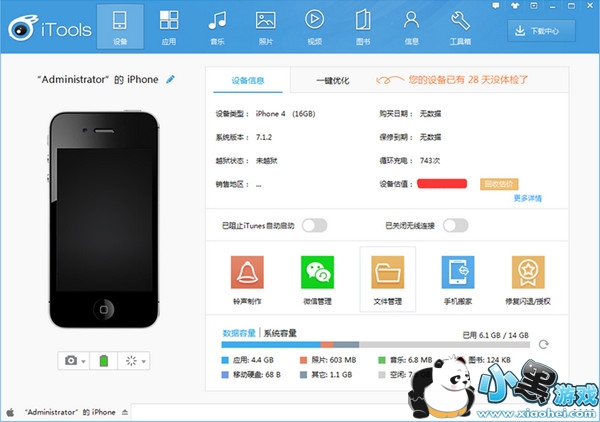600x422 pixels.
Task: Click the status bar input field
Action: 268,412
